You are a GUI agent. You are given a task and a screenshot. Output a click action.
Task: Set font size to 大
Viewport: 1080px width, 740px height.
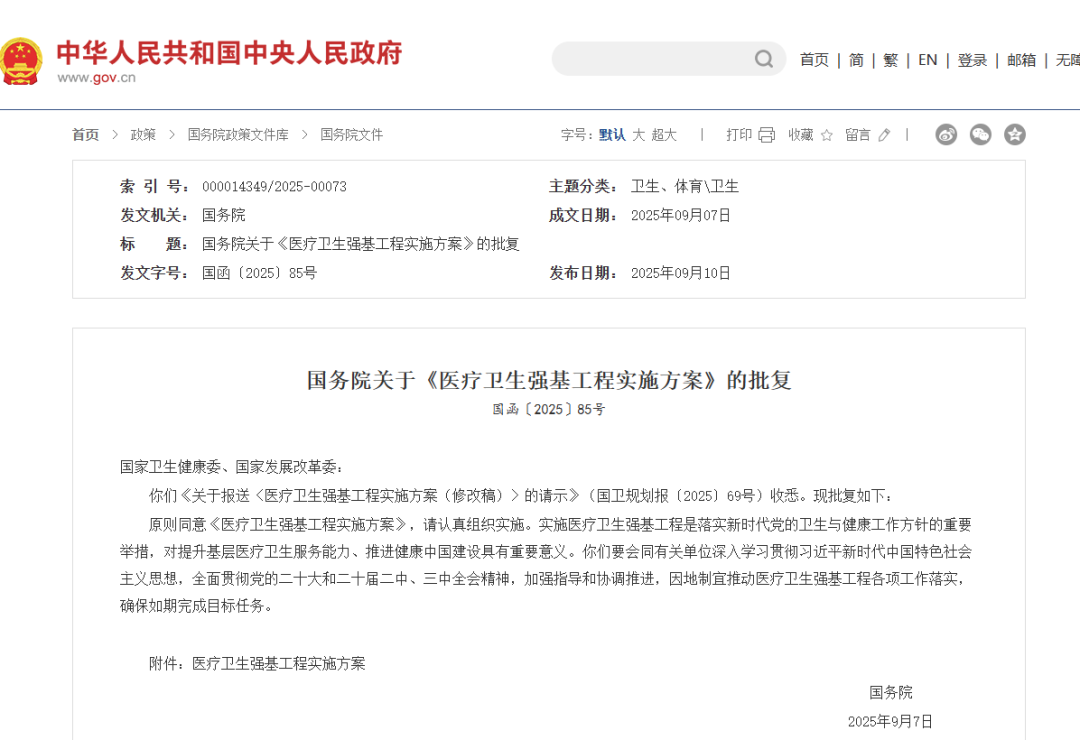point(638,135)
